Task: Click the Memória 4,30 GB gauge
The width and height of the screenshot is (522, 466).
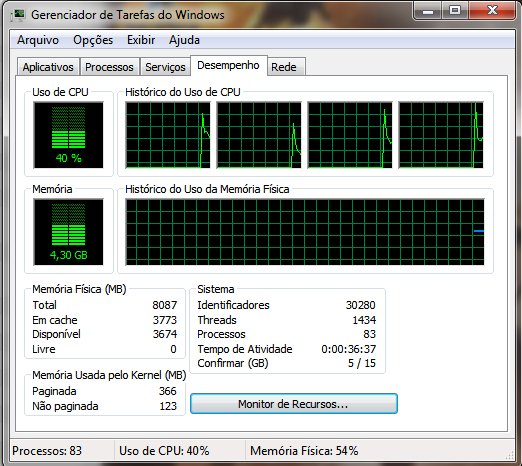Action: pyautogui.click(x=68, y=232)
